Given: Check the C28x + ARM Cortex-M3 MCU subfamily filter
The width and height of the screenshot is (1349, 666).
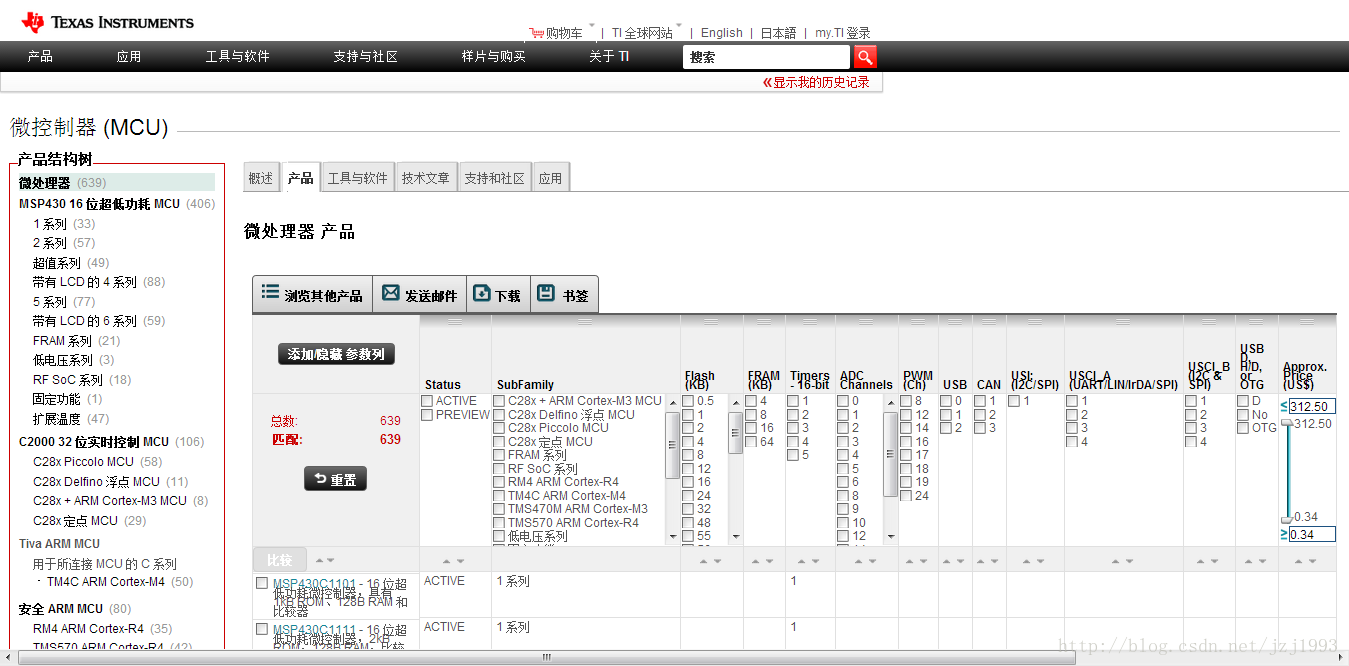Looking at the screenshot, I should pyautogui.click(x=499, y=401).
